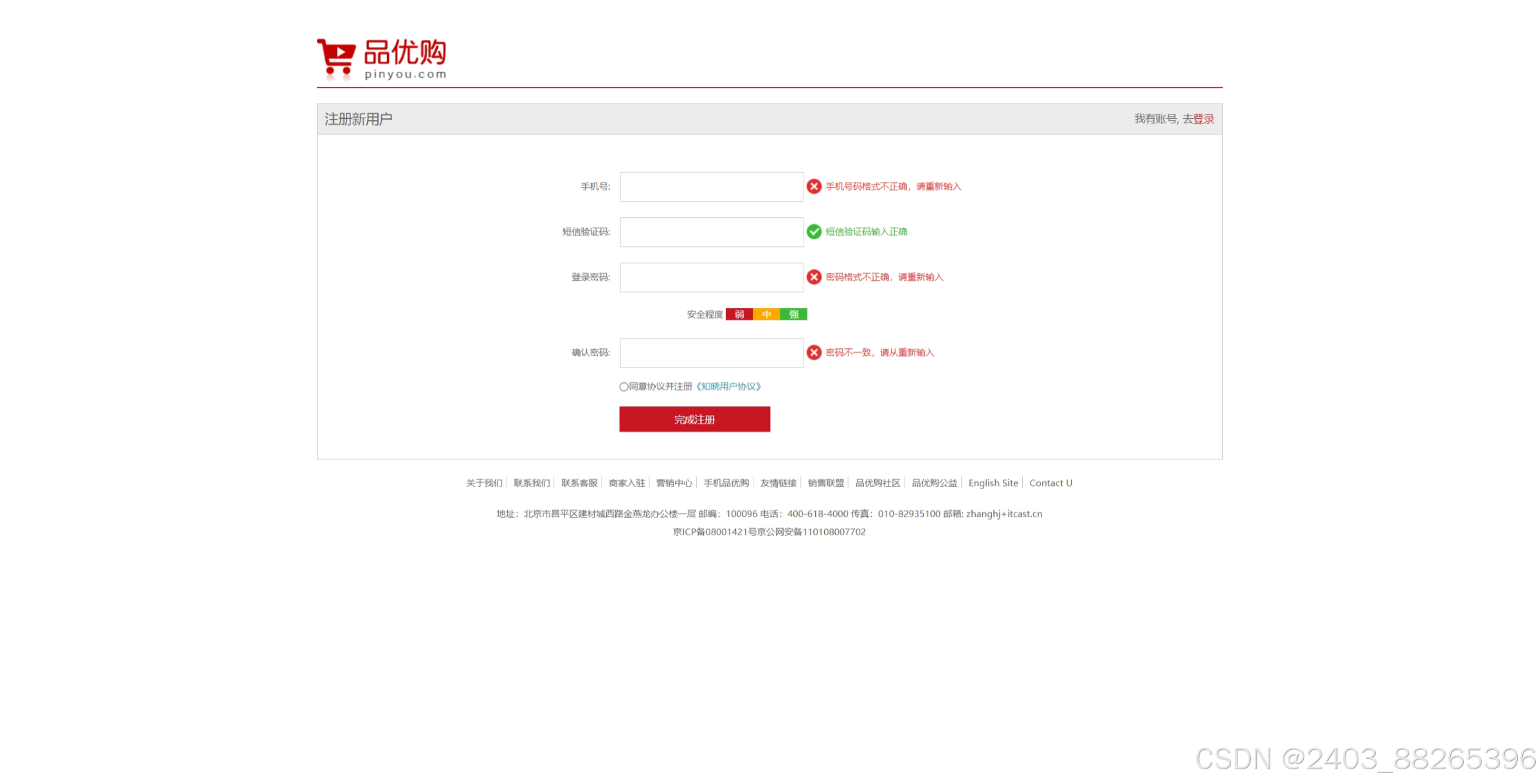The image size is (1539, 784).
Task: Open 关于我们 footer link
Action: (x=484, y=483)
